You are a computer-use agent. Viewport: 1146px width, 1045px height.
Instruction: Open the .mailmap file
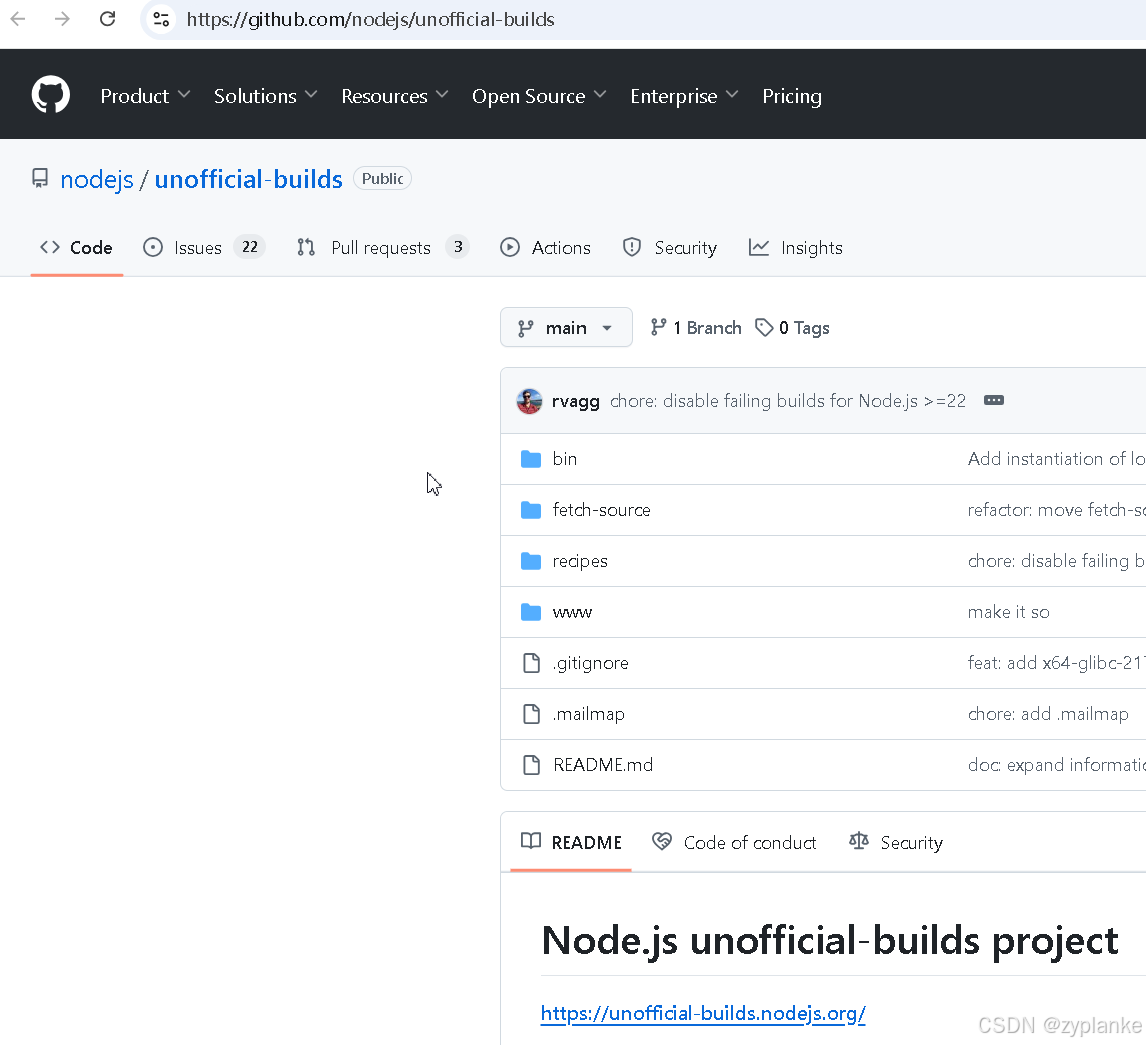pyautogui.click(x=588, y=714)
